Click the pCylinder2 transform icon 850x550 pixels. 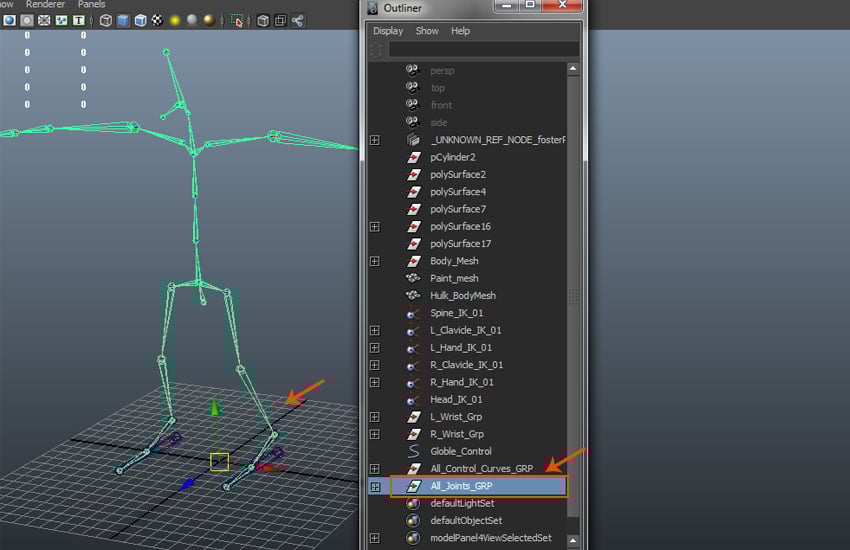pos(412,157)
